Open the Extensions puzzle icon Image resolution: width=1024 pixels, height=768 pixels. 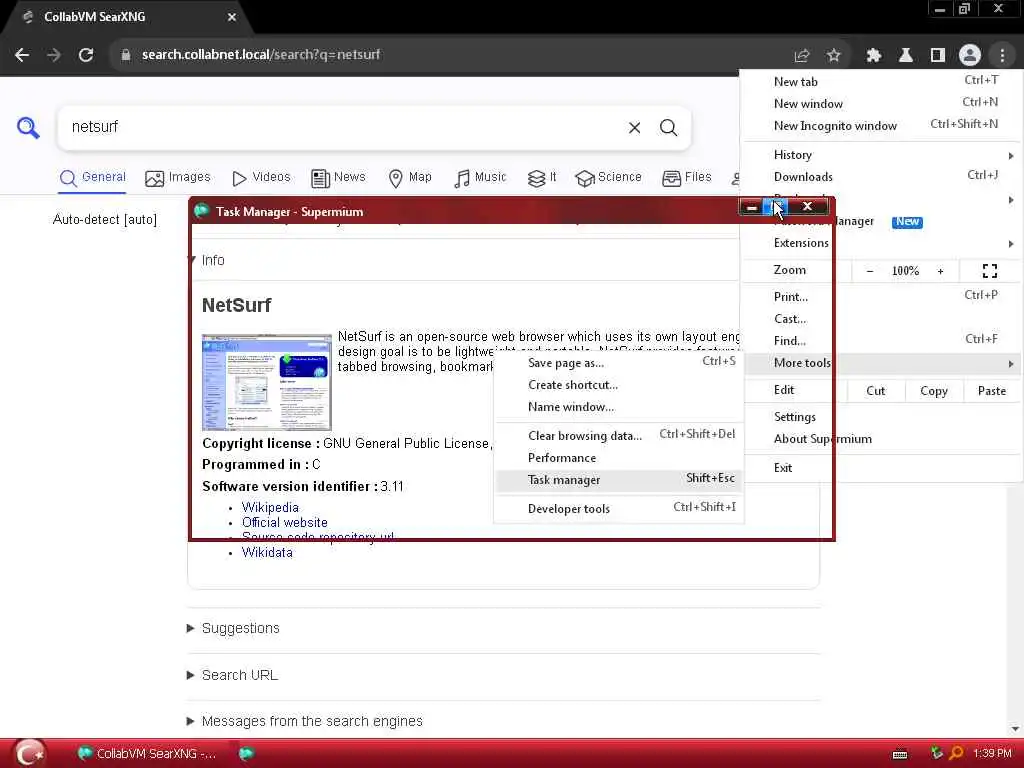tap(873, 56)
